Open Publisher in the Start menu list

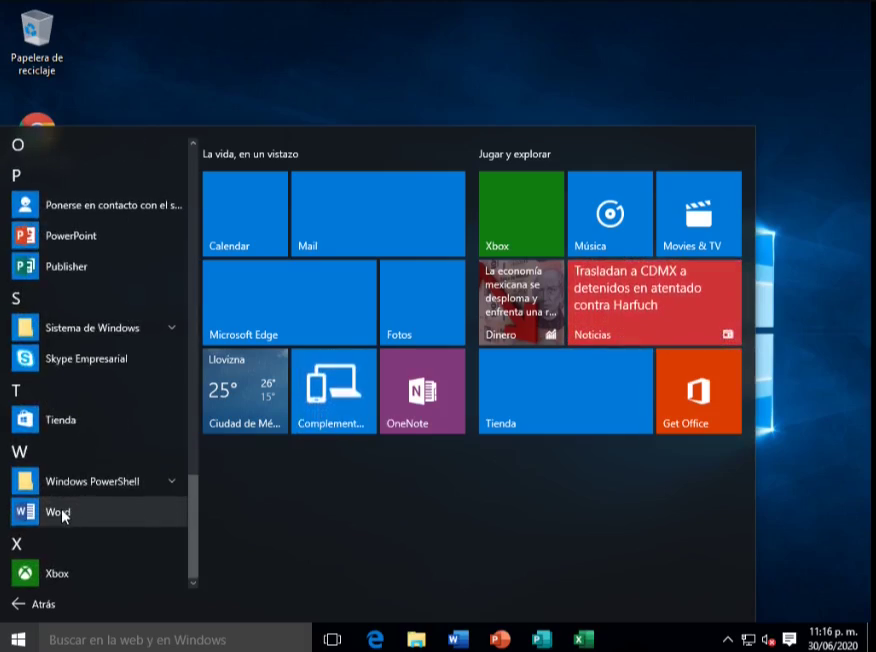(66, 267)
